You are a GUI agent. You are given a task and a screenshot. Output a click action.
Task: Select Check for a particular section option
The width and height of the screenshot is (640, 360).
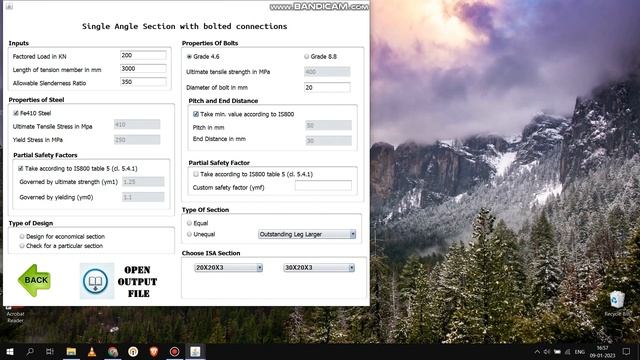(22, 246)
